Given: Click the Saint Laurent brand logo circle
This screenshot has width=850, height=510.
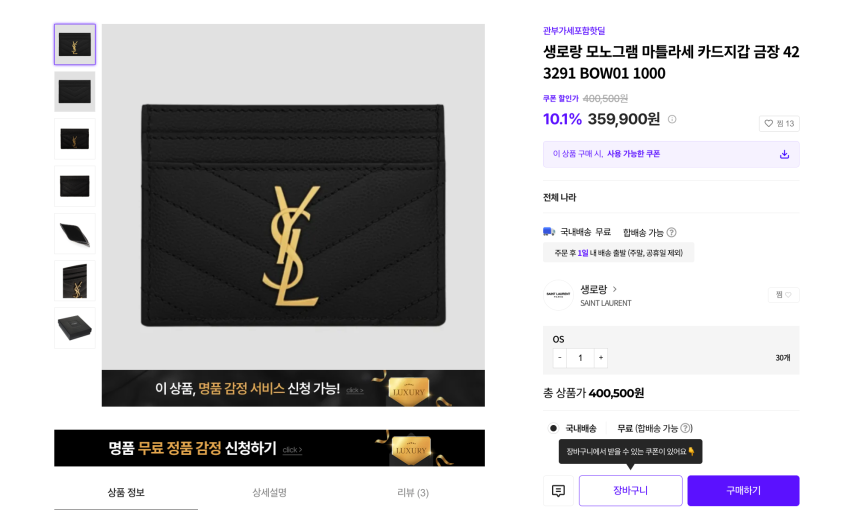Looking at the screenshot, I should [558, 295].
